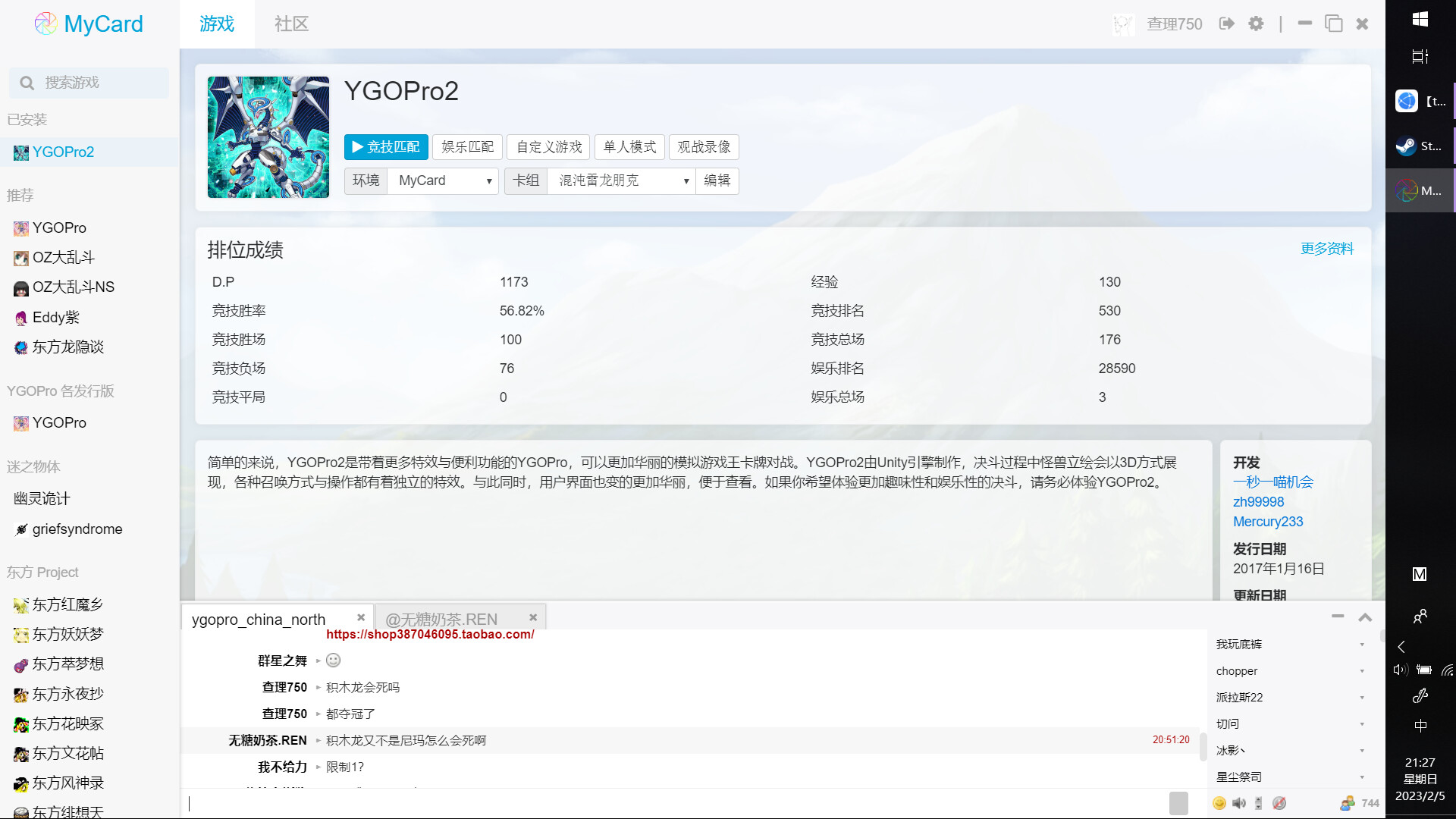Click the 自定义游戏 button
Screen dimensions: 1456x819
[x=549, y=147]
